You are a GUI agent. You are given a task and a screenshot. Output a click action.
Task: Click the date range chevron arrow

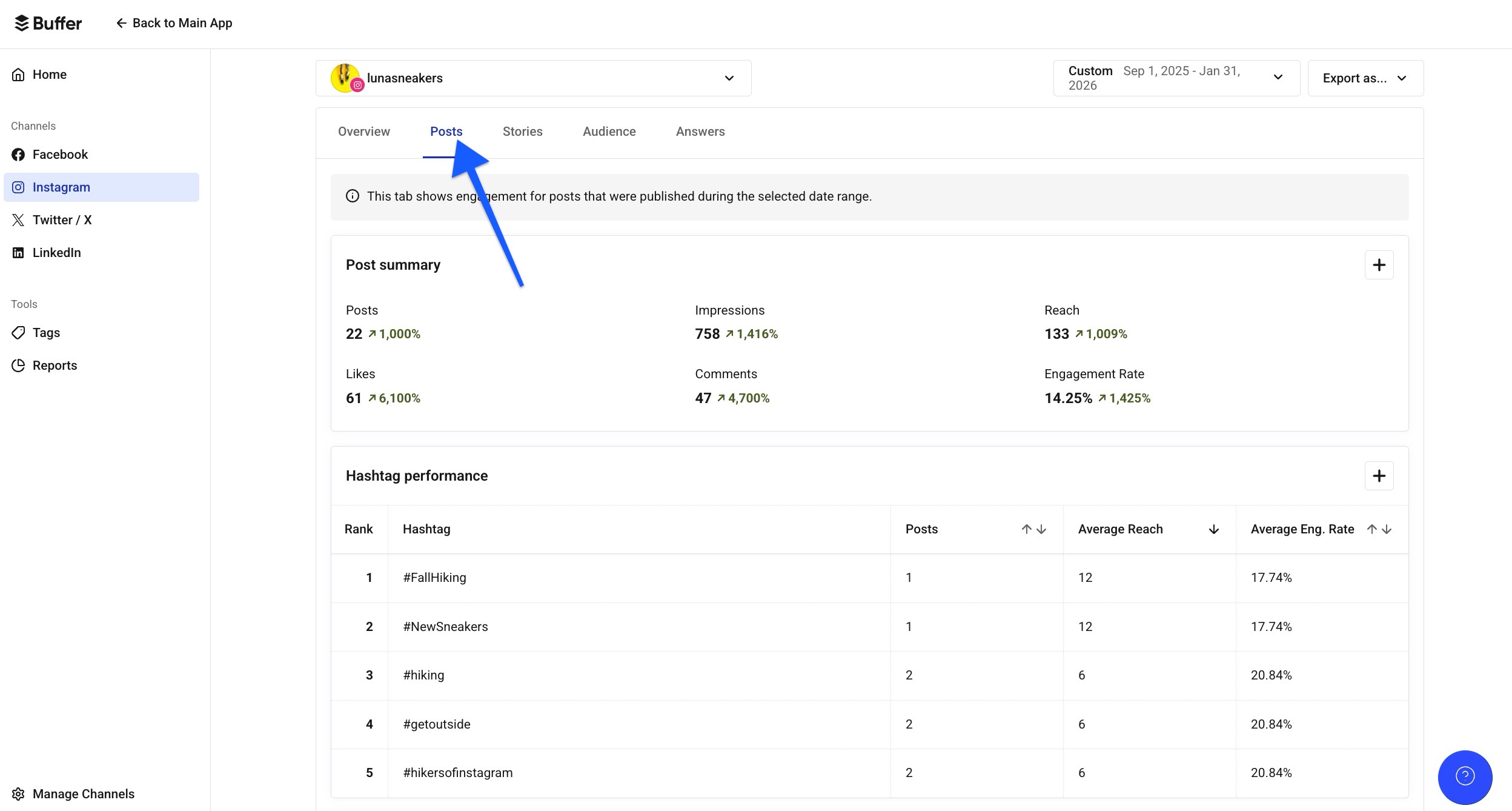(1278, 78)
